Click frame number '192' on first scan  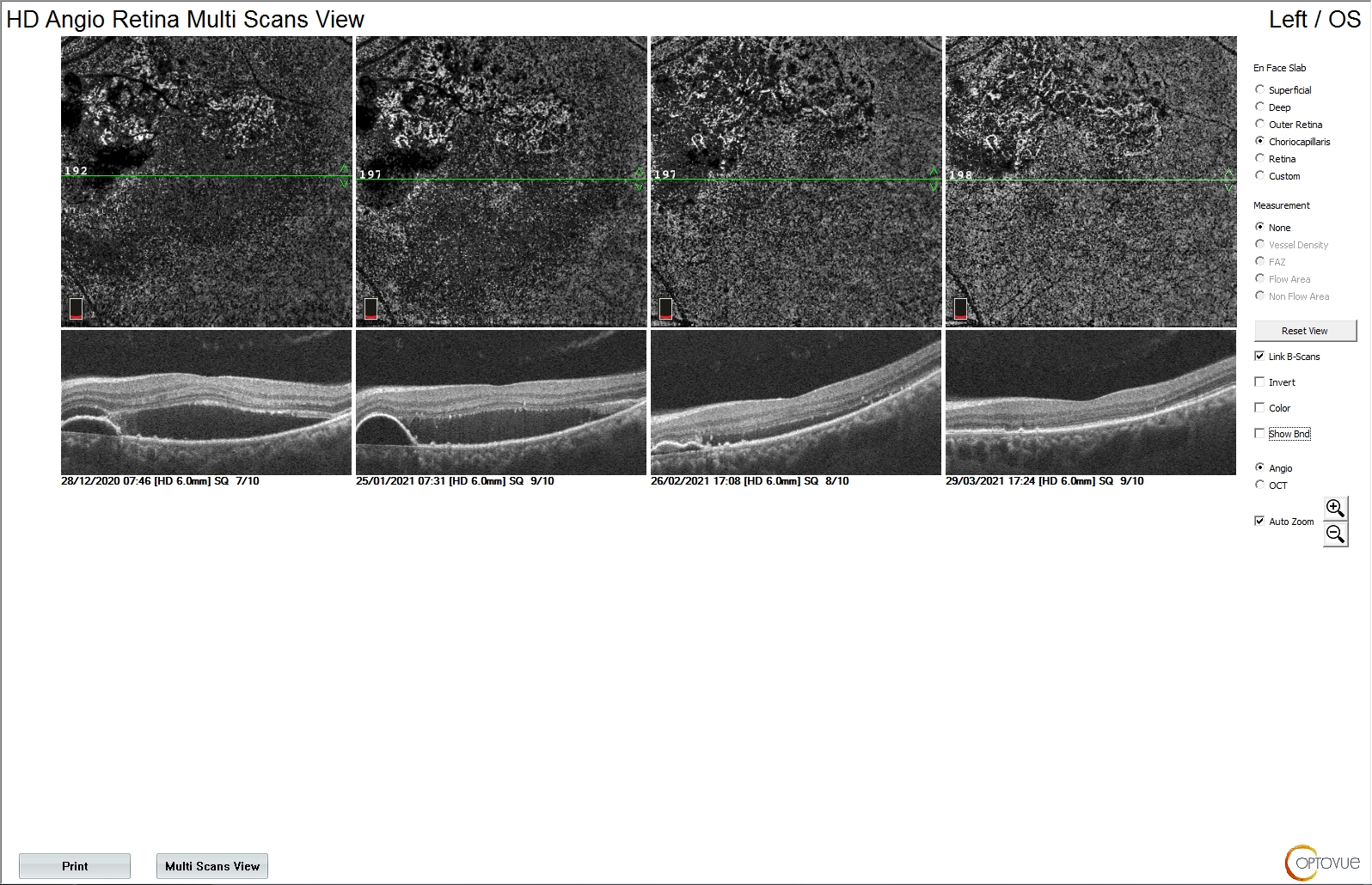77,170
